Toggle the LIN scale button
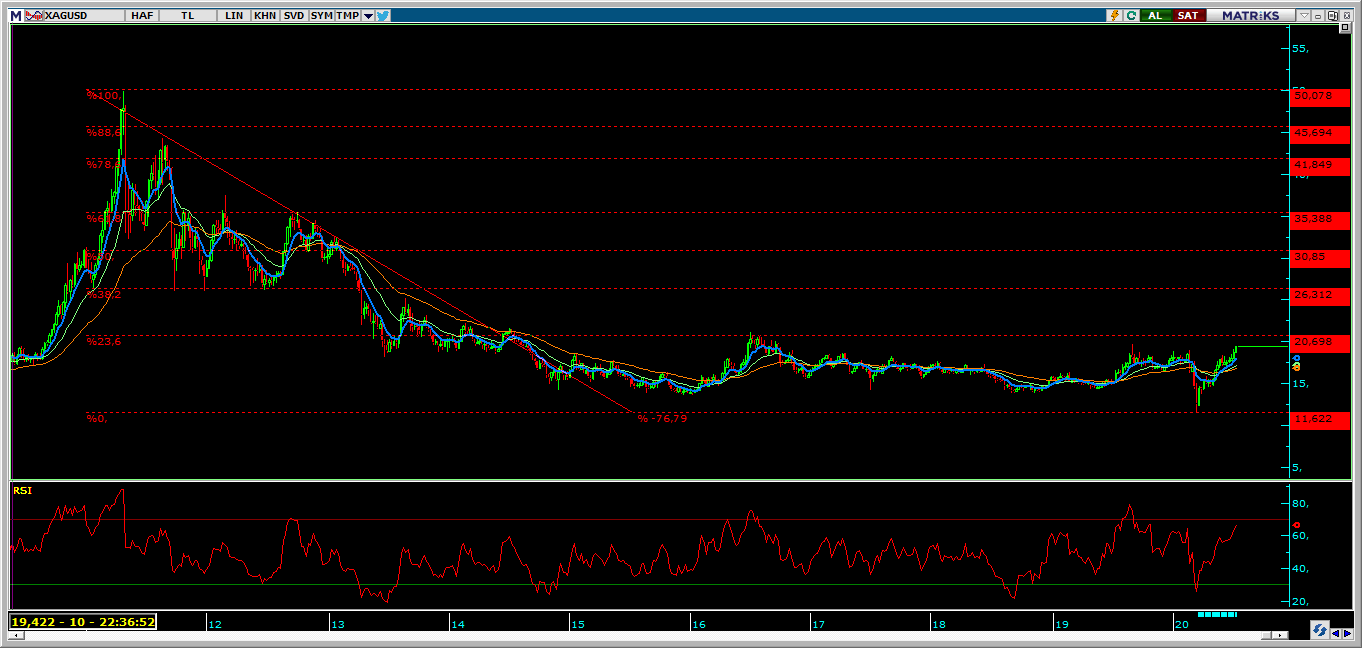Image resolution: width=1362 pixels, height=648 pixels. click(x=234, y=16)
